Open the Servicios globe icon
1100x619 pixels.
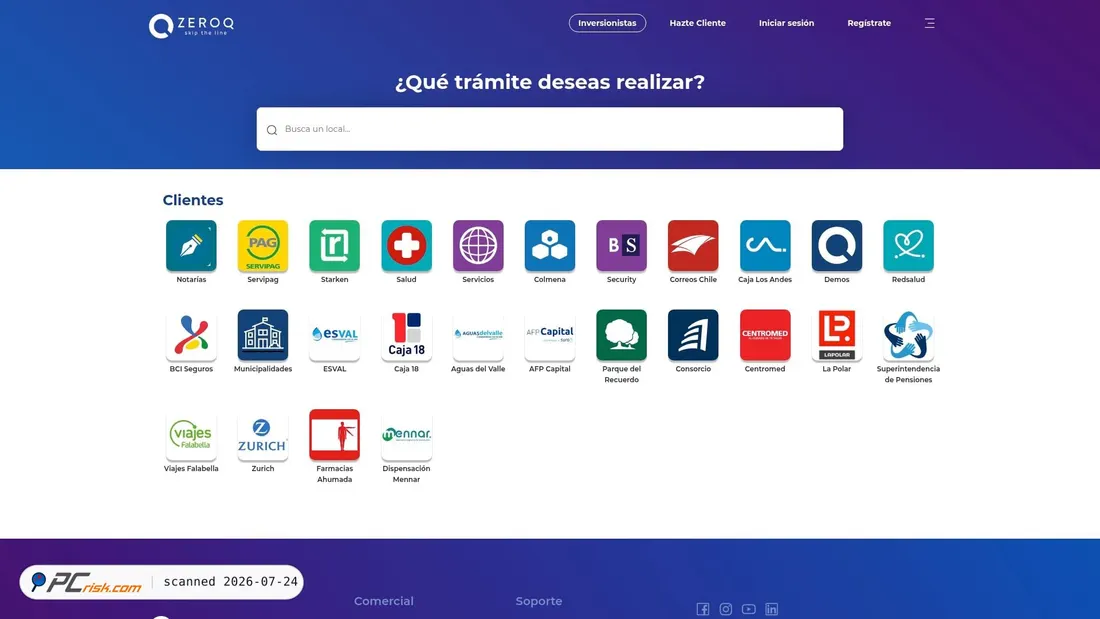pos(478,246)
